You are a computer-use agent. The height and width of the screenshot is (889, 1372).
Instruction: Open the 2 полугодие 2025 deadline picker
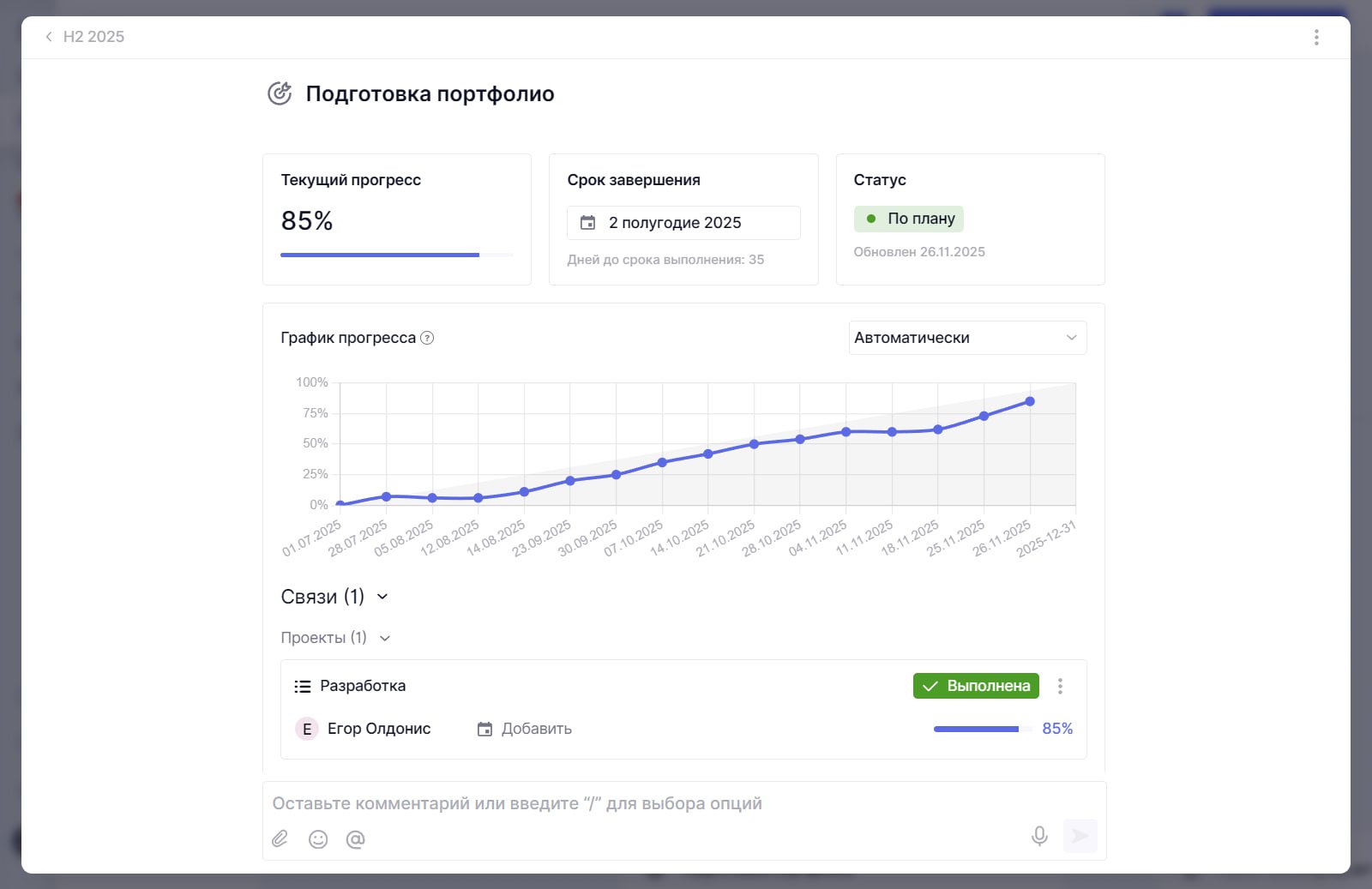coord(683,223)
